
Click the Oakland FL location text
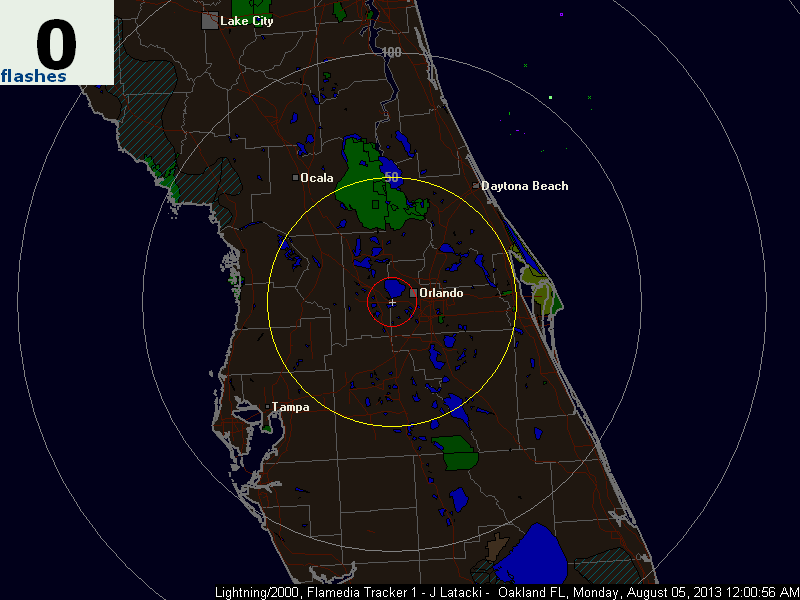coord(534,592)
